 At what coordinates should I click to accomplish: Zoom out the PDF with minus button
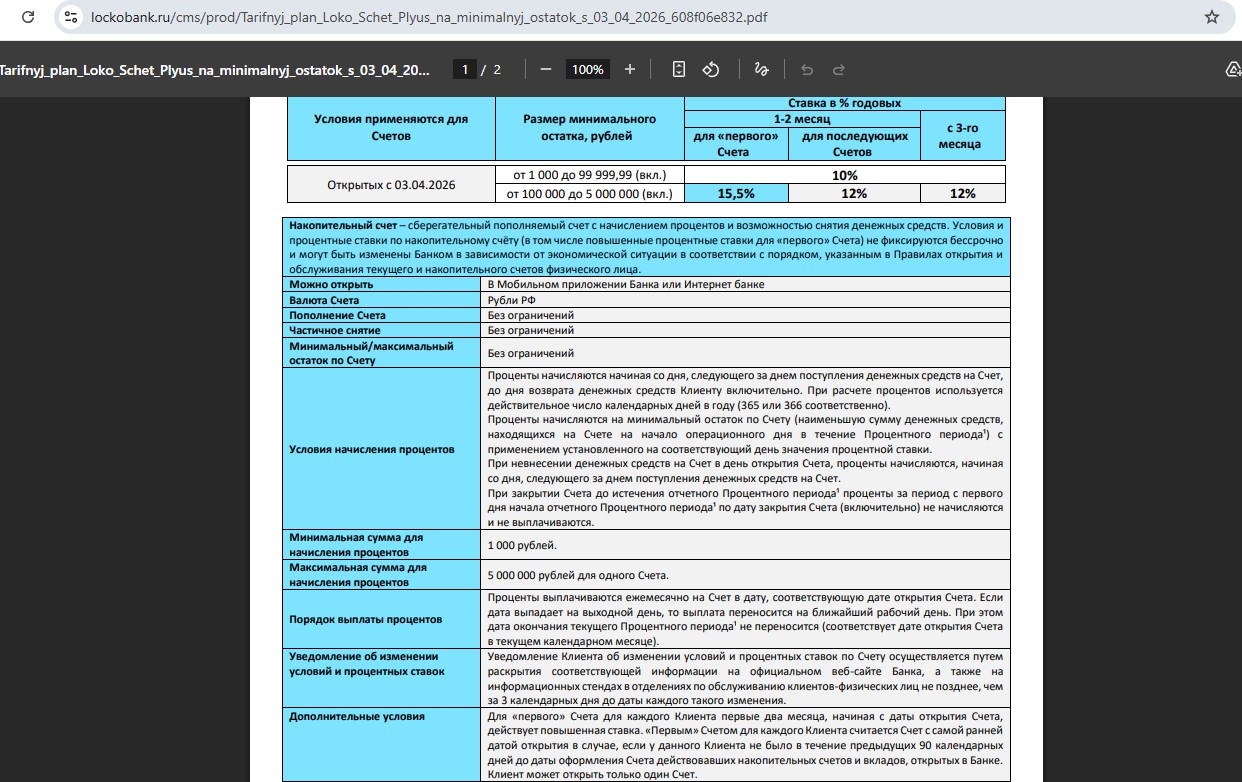point(546,69)
